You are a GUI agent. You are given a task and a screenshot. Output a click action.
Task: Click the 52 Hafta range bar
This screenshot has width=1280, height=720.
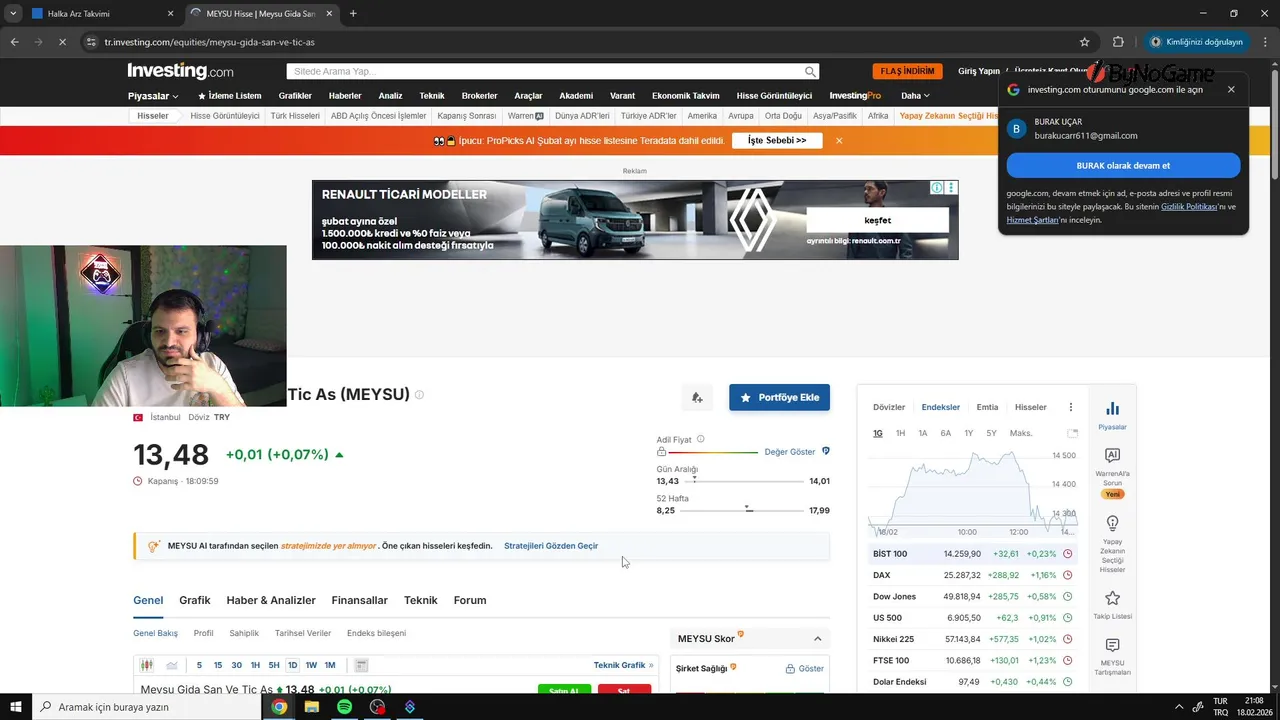tap(743, 510)
